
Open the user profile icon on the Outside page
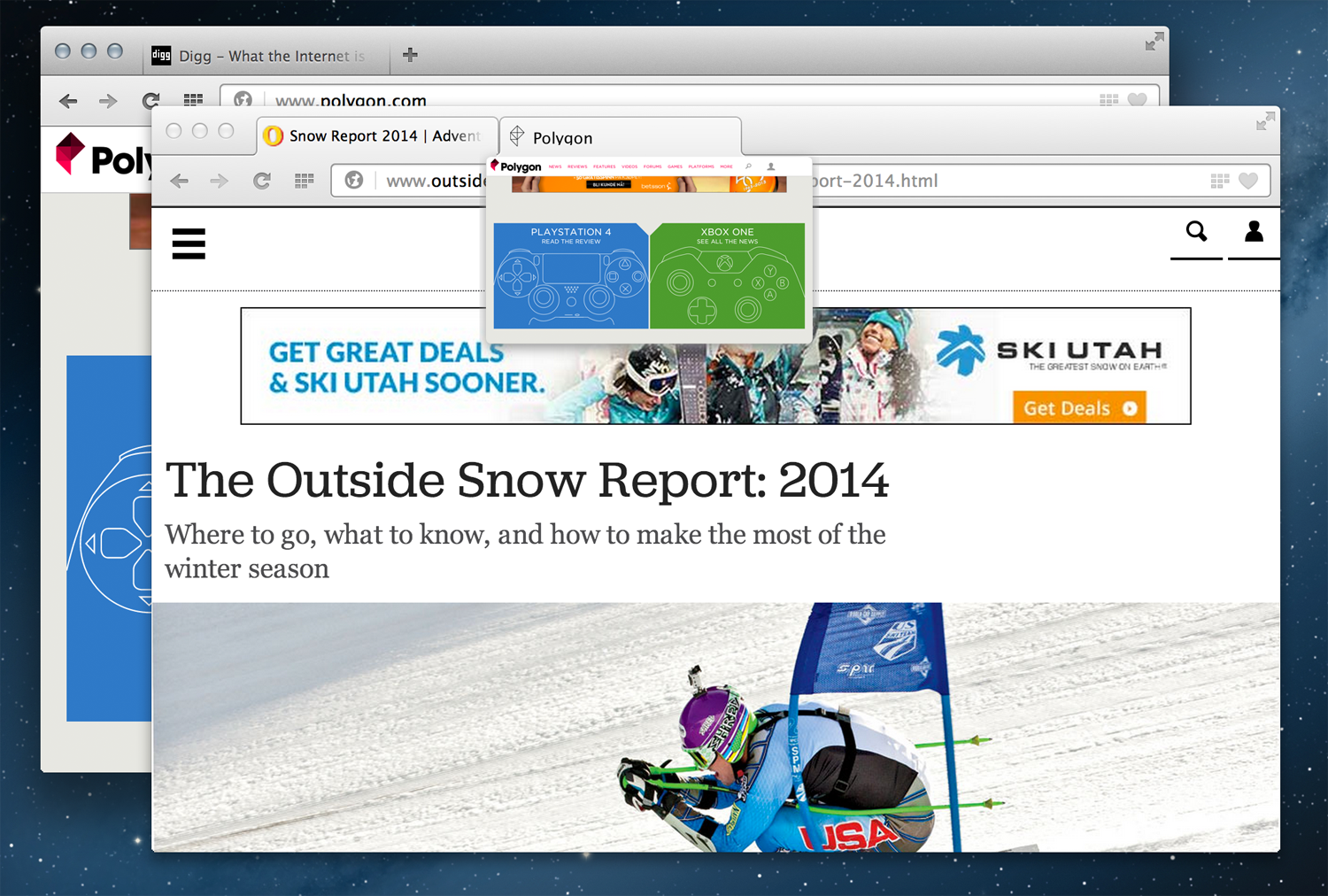(1254, 232)
